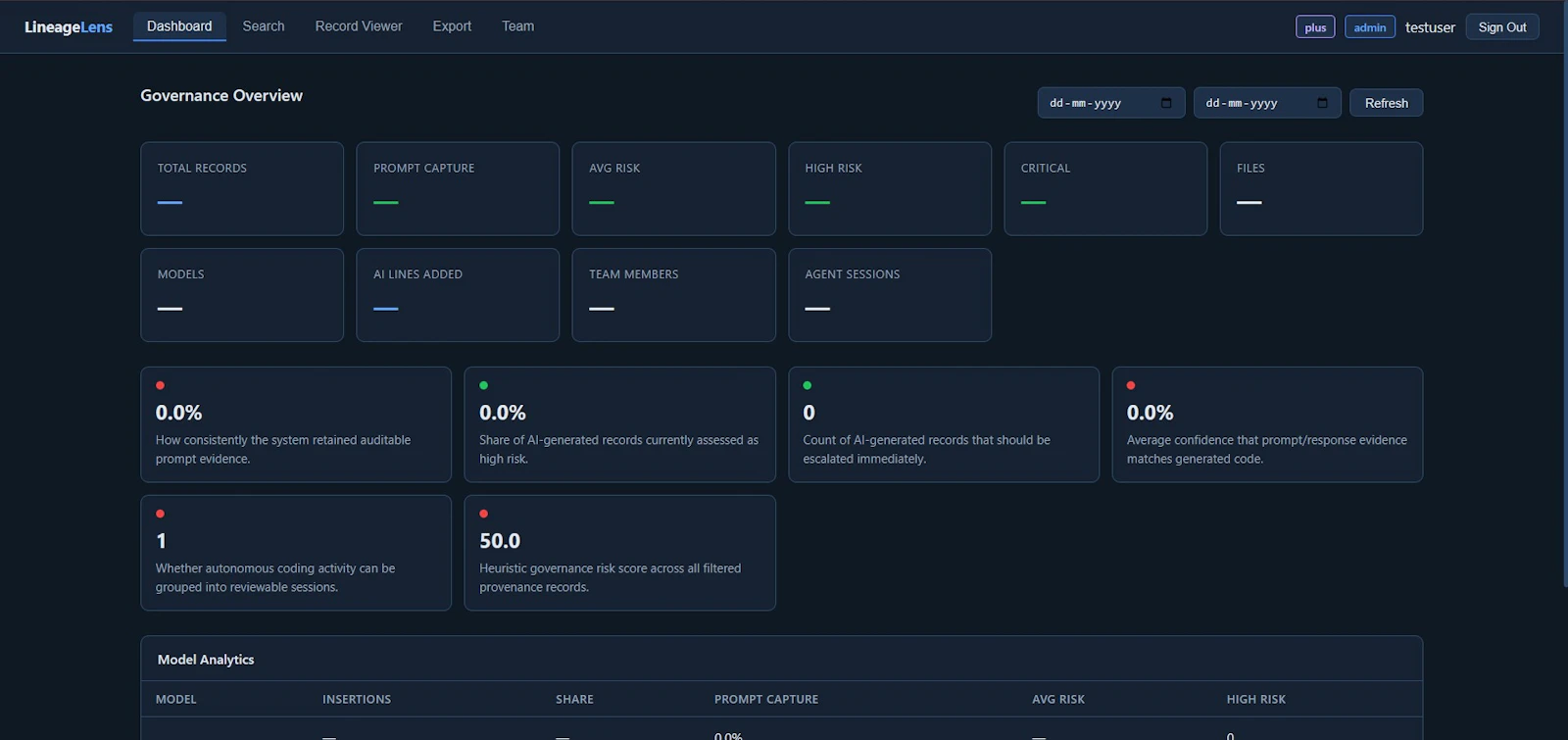Focus the start date input field
Screen dimensions: 1568x740
click(1110, 103)
